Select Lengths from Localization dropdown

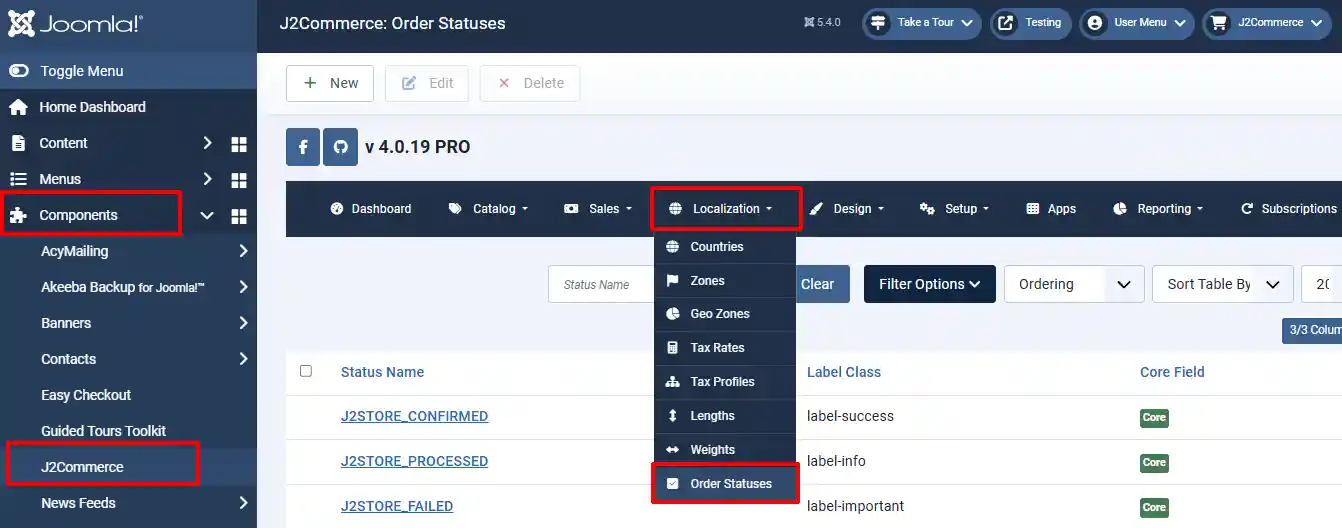725,416
